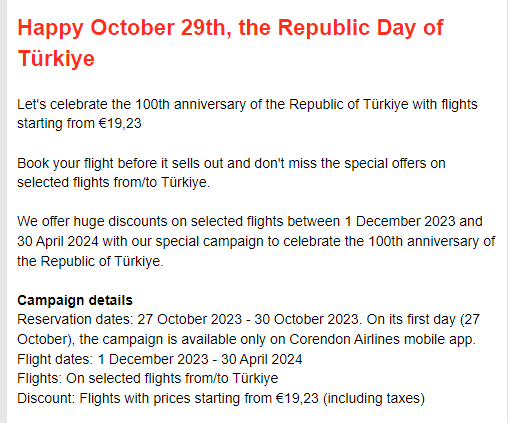This screenshot has height=423, width=508.
Task: Click "Republic Day of" in the heading
Action: coord(360,28)
